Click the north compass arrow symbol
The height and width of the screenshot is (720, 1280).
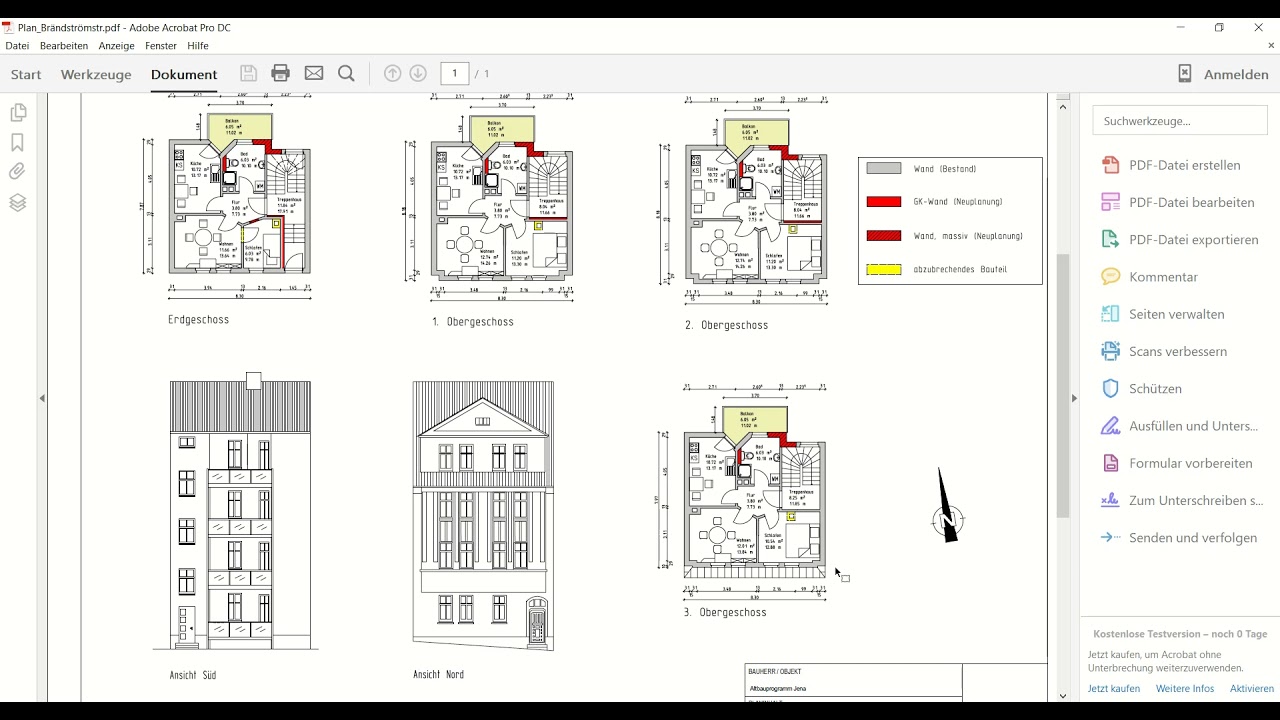946,507
